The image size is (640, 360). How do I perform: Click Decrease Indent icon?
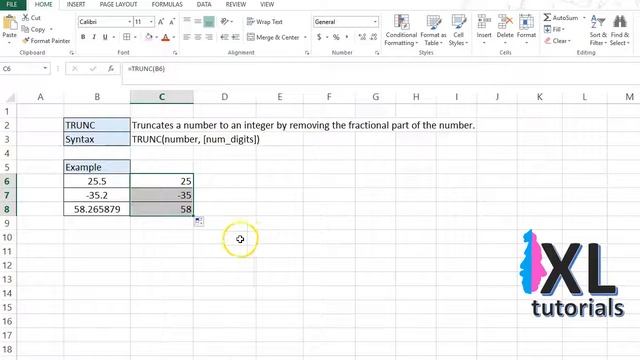224,37
